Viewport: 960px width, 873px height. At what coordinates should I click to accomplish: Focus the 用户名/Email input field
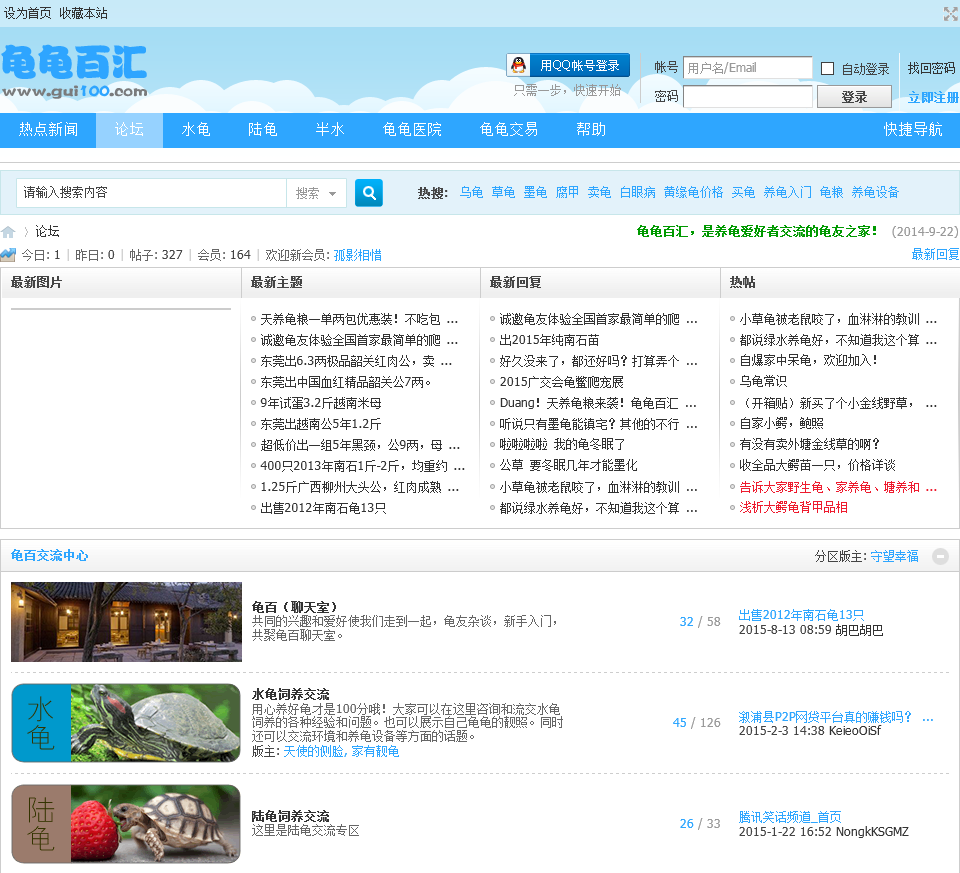pyautogui.click(x=748, y=68)
